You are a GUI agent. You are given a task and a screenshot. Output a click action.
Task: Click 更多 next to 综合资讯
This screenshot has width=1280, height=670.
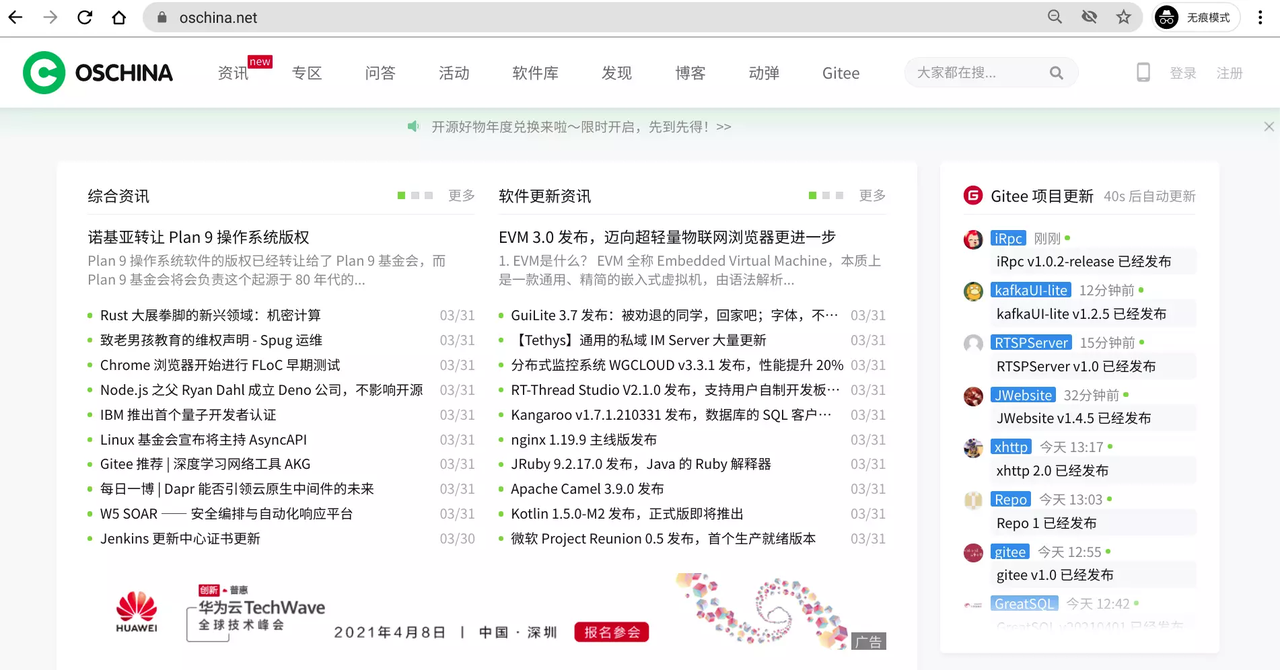click(x=462, y=195)
